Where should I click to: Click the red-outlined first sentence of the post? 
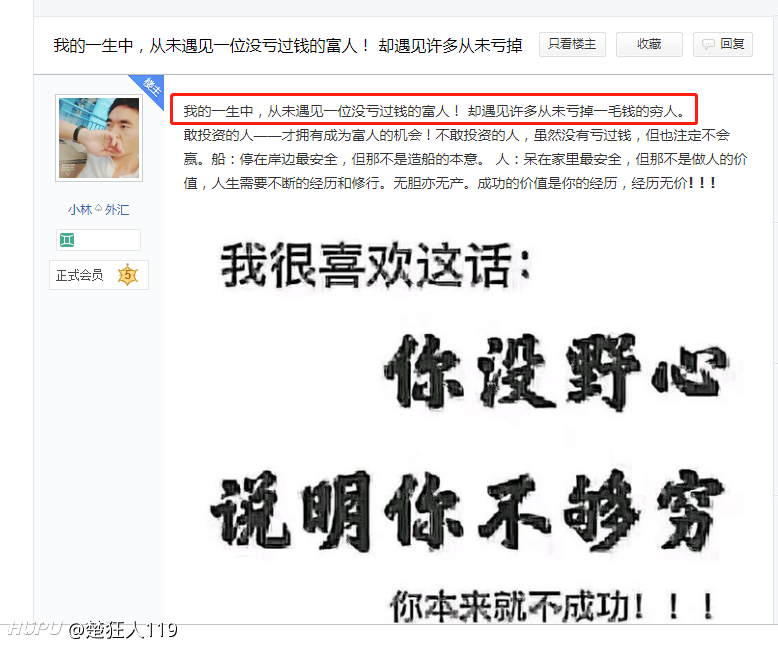tap(434, 109)
